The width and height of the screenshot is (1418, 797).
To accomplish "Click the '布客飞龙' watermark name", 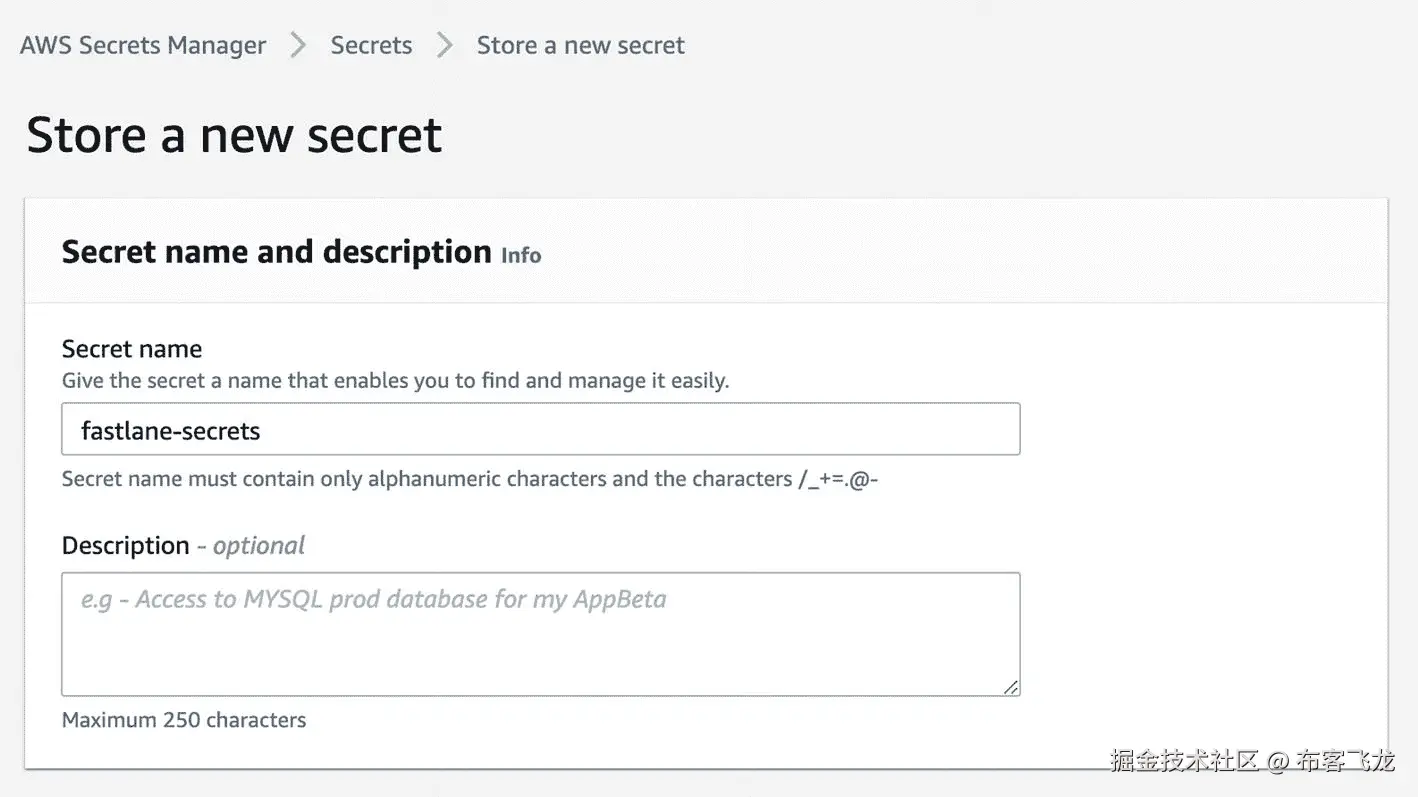I will click(1345, 761).
